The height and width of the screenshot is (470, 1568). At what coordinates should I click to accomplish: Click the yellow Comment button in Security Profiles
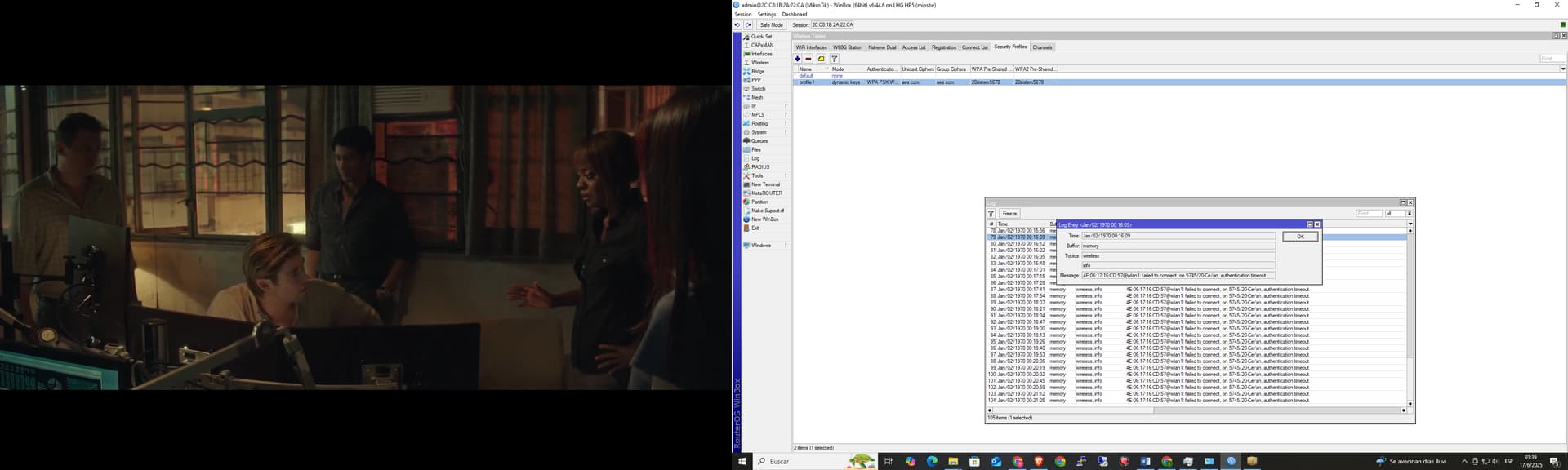(822, 59)
